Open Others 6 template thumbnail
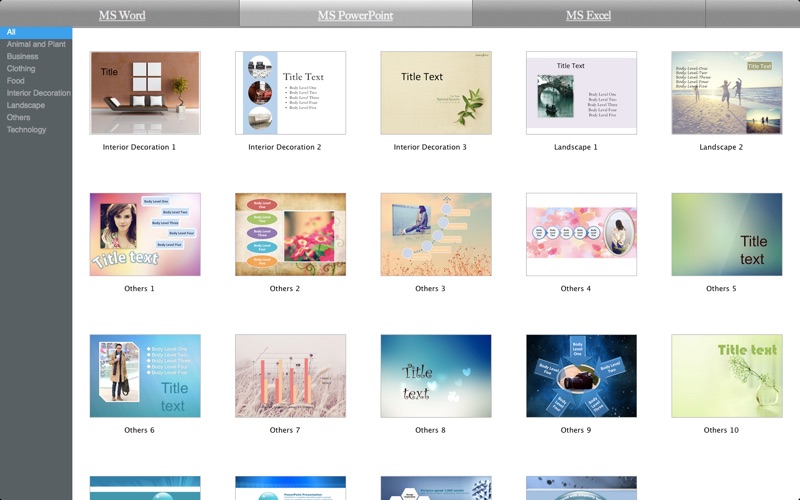This screenshot has height=500, width=800. click(145, 376)
